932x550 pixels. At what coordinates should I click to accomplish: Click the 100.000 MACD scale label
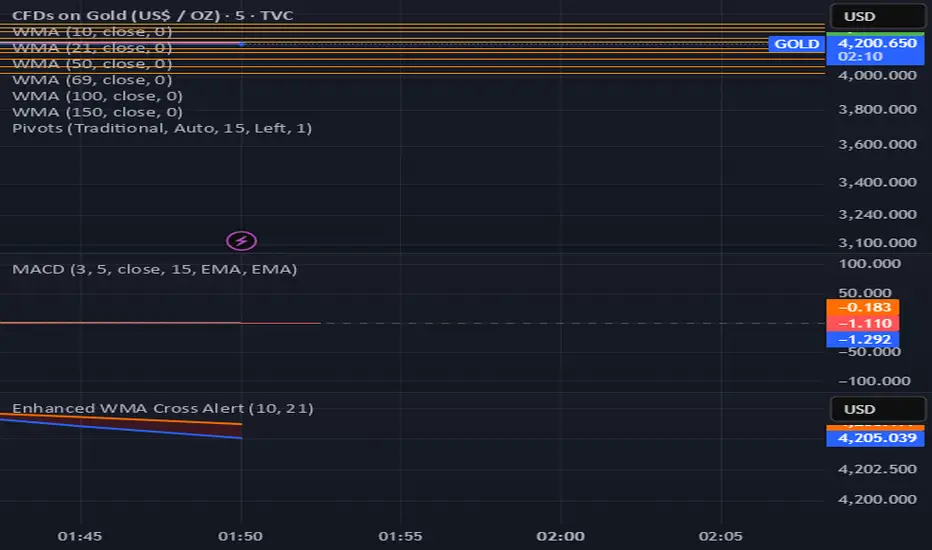click(870, 264)
